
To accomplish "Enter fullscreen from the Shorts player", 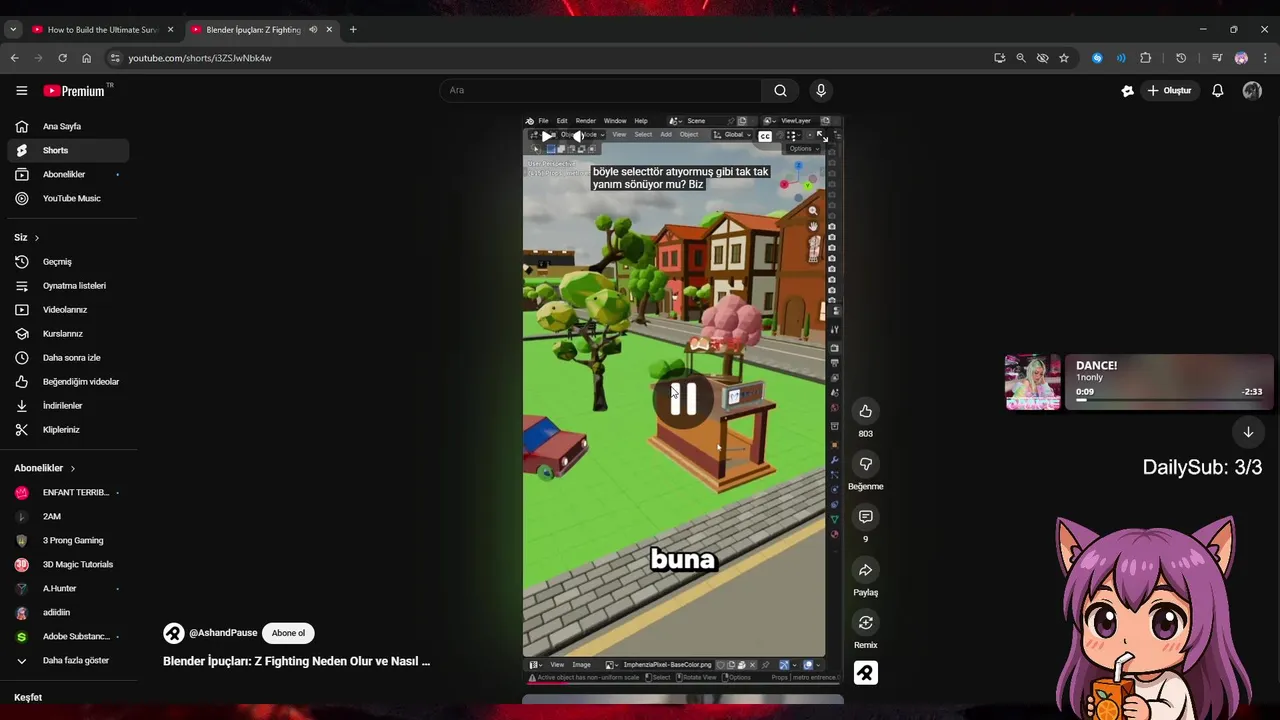I will coord(821,136).
